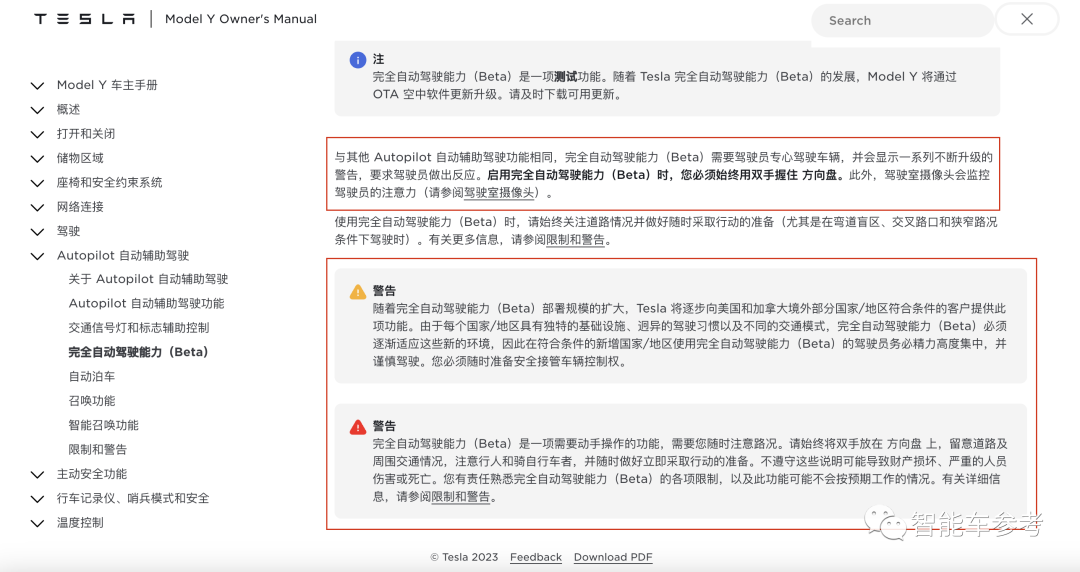This screenshot has width=1080, height=572.
Task: Click the blue info note icon
Action: click(357, 60)
